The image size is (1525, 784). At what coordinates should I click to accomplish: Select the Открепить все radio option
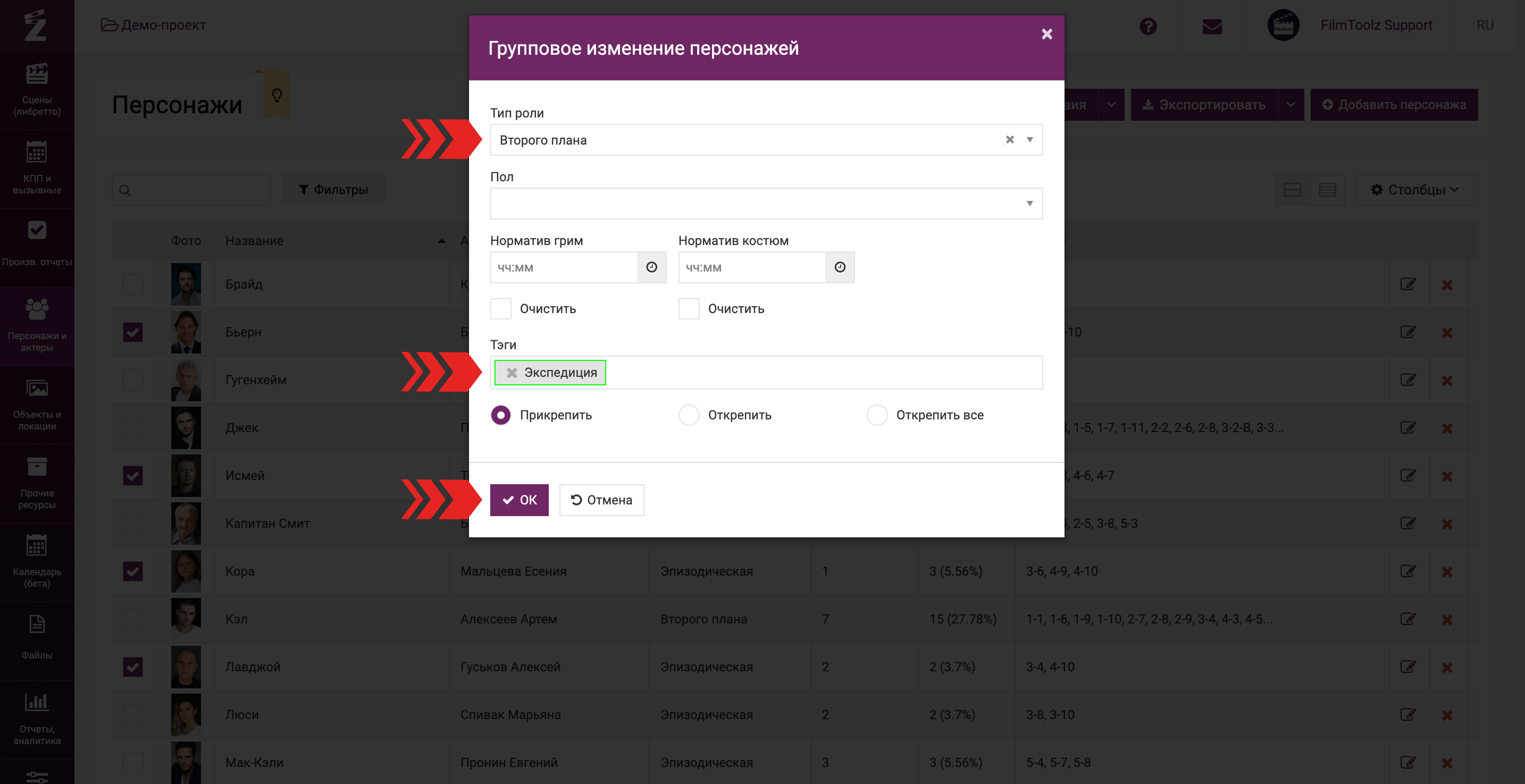click(877, 415)
